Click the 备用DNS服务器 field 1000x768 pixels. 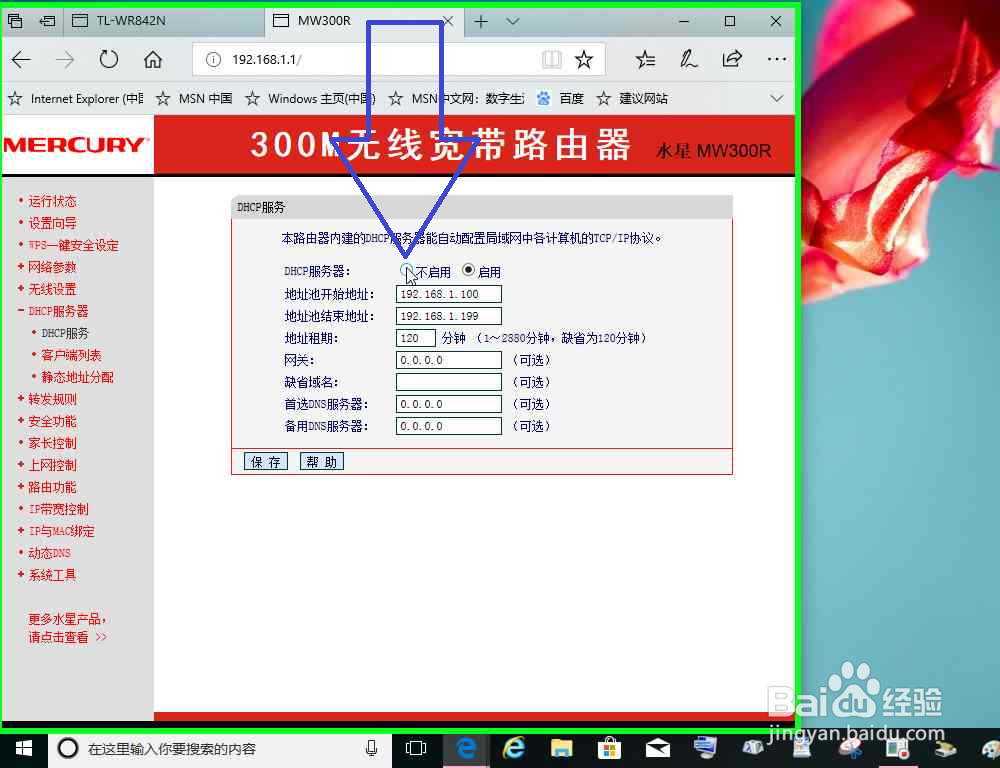coord(449,426)
